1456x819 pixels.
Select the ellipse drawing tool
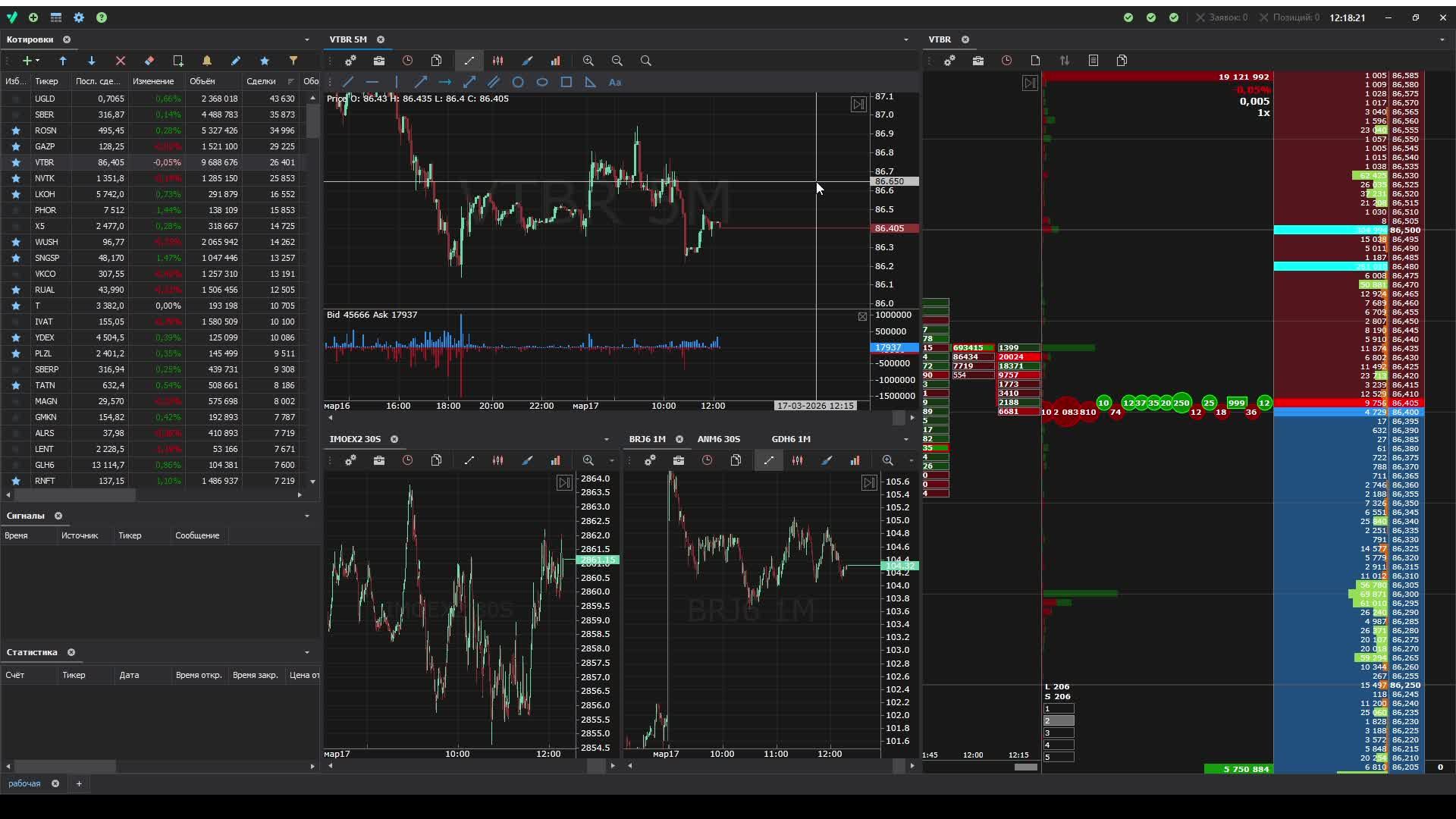542,82
